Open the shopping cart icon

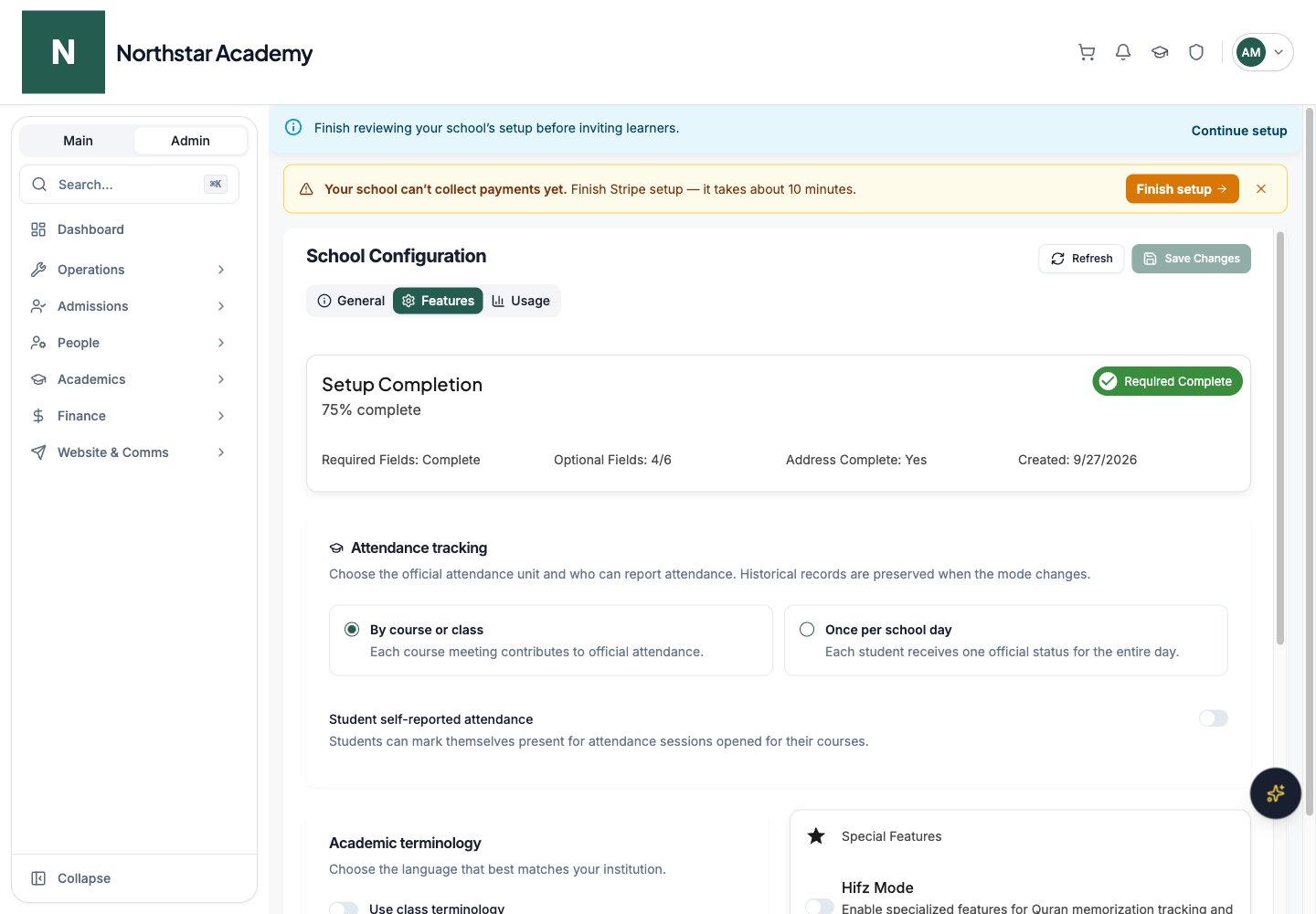1087,52
